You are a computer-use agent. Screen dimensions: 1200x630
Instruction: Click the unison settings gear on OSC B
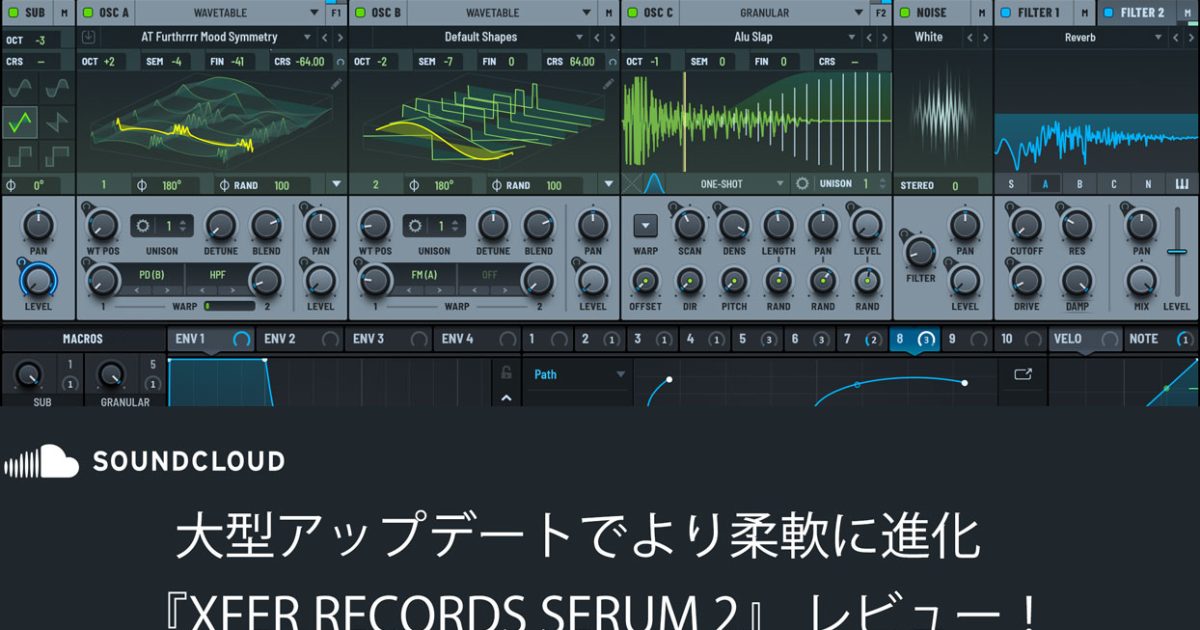[x=416, y=226]
